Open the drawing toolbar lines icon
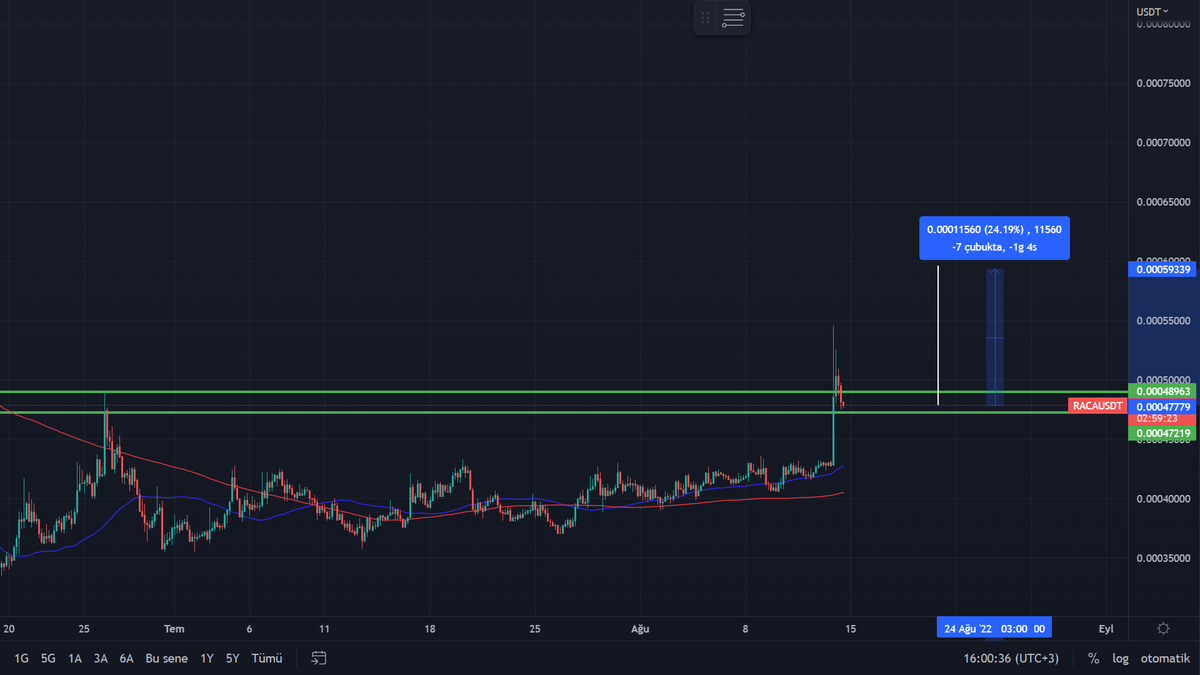Image resolution: width=1200 pixels, height=675 pixels. (733, 18)
